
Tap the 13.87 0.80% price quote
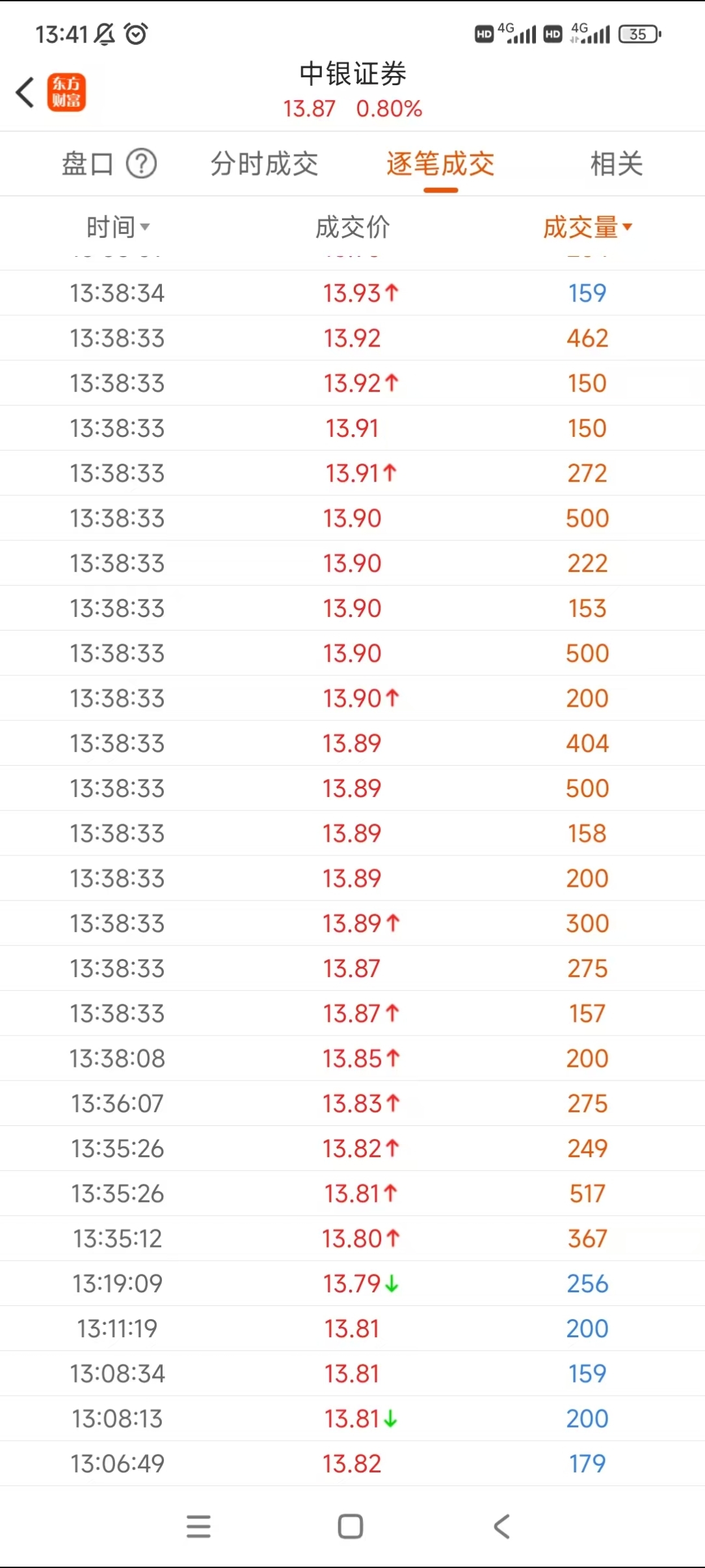coord(352,109)
